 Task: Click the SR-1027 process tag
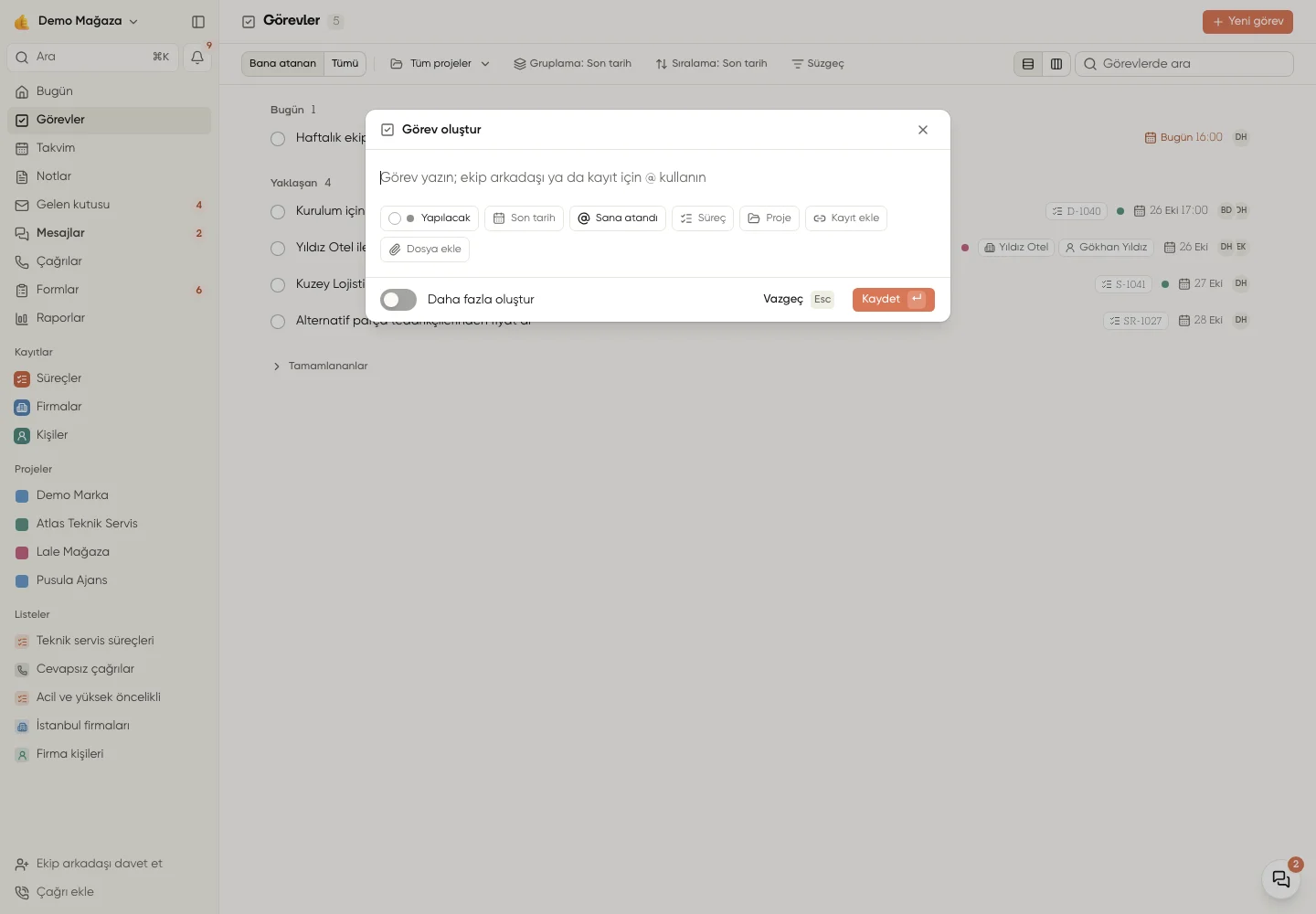[1136, 321]
